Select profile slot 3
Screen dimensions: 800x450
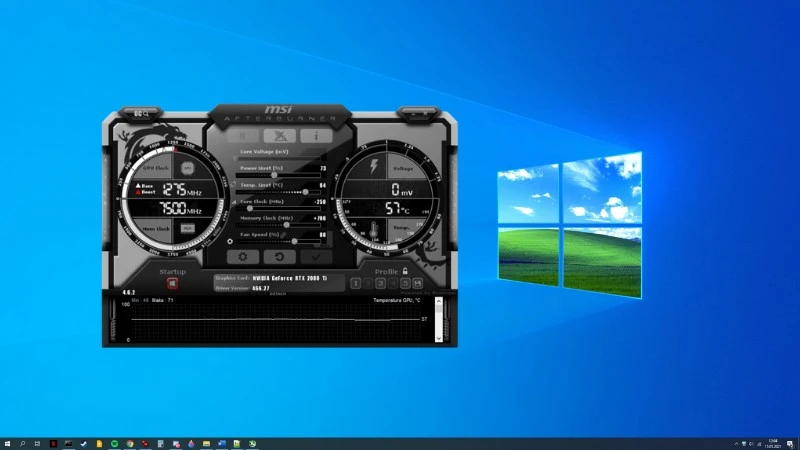point(381,283)
